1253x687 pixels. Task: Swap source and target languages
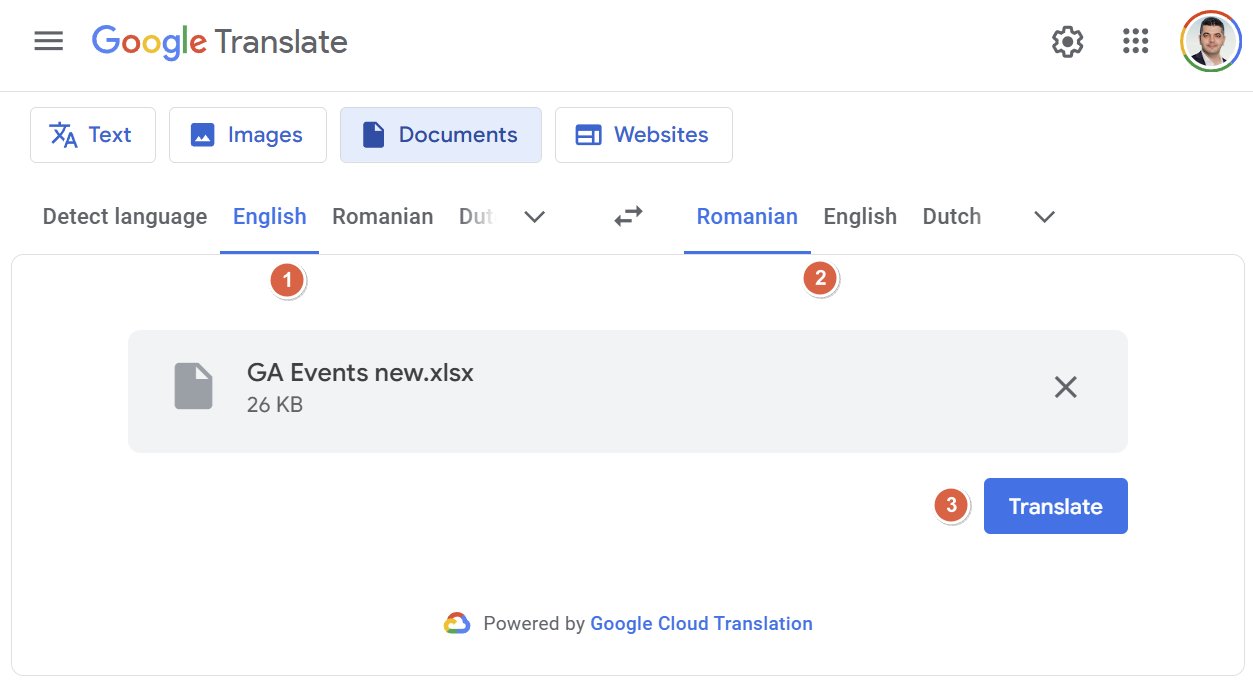(627, 216)
